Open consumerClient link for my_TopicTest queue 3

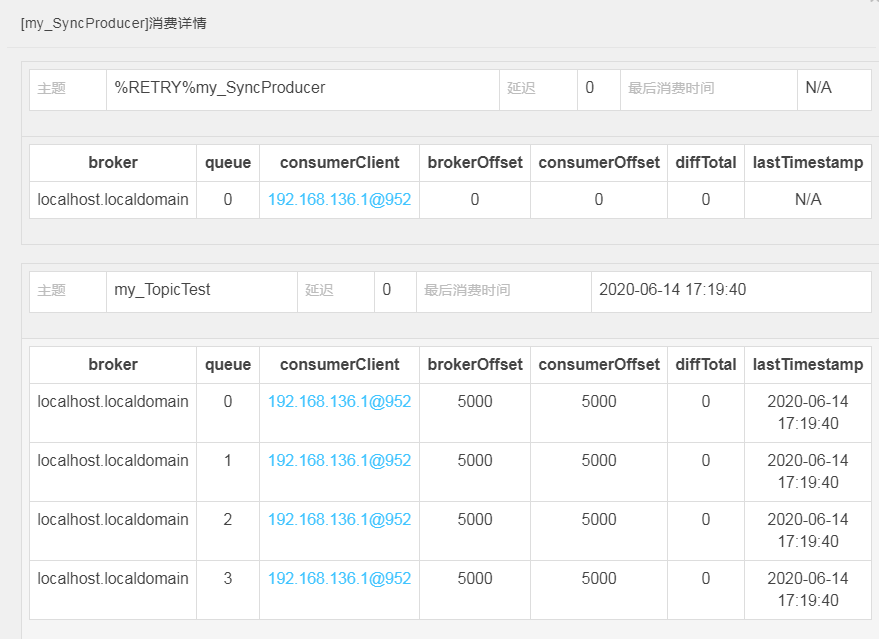pos(339,578)
